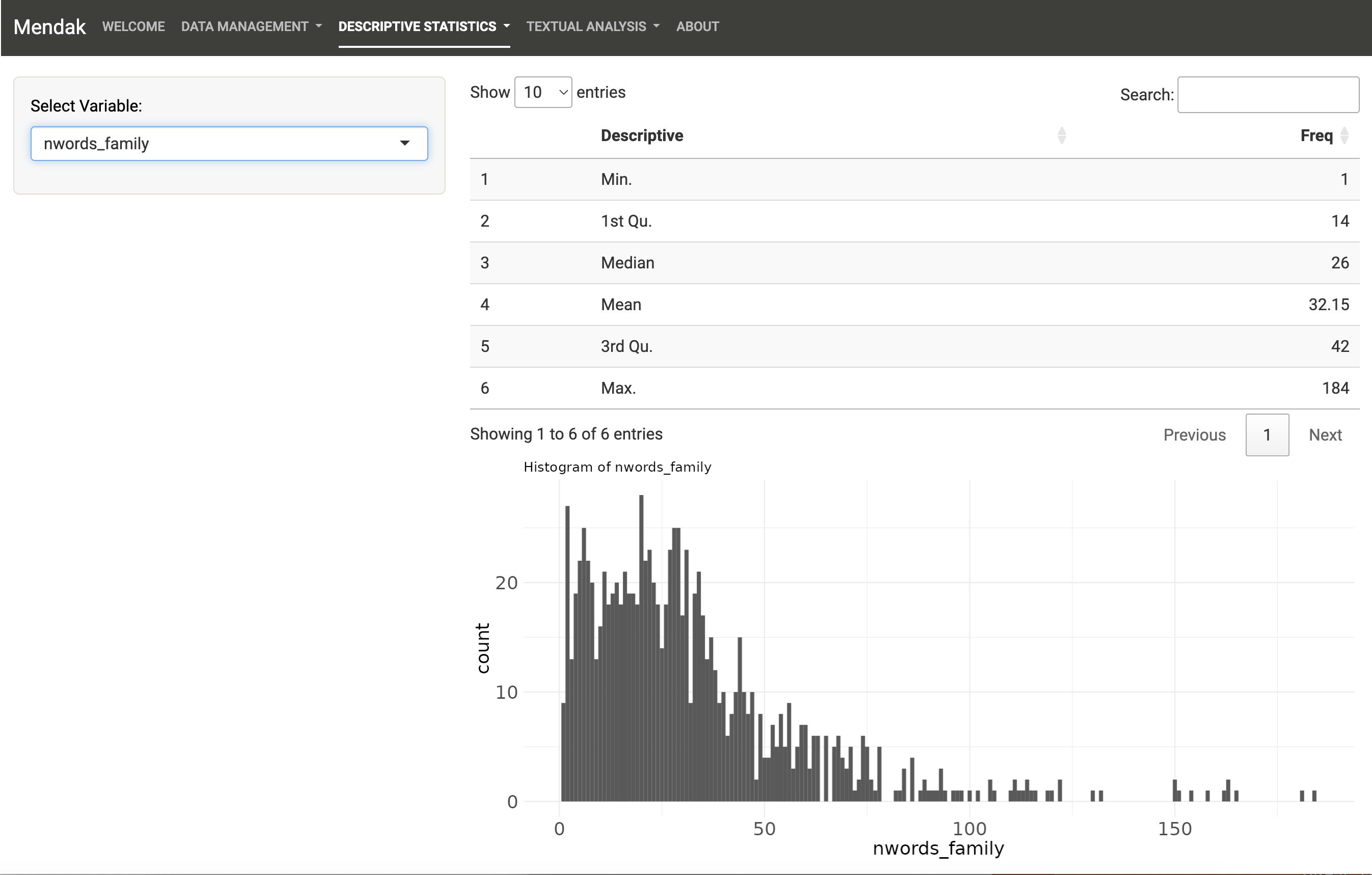Image resolution: width=1372 pixels, height=875 pixels.
Task: Click the nwords_family x-axis label
Action: coord(939,848)
